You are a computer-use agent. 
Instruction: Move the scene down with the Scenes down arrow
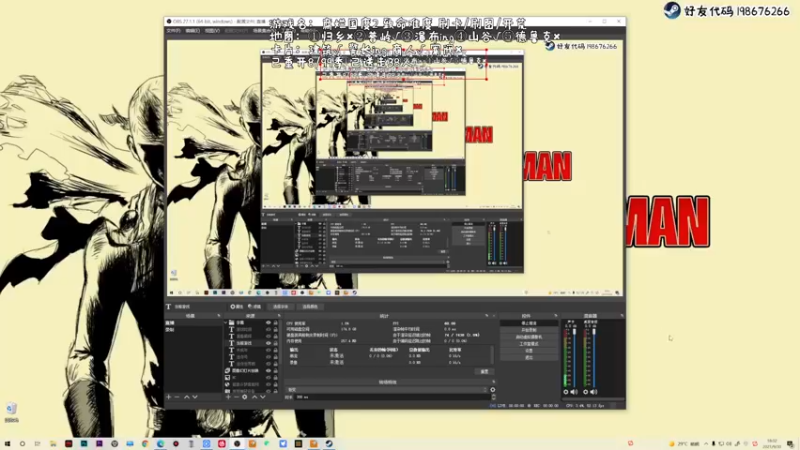(194, 397)
